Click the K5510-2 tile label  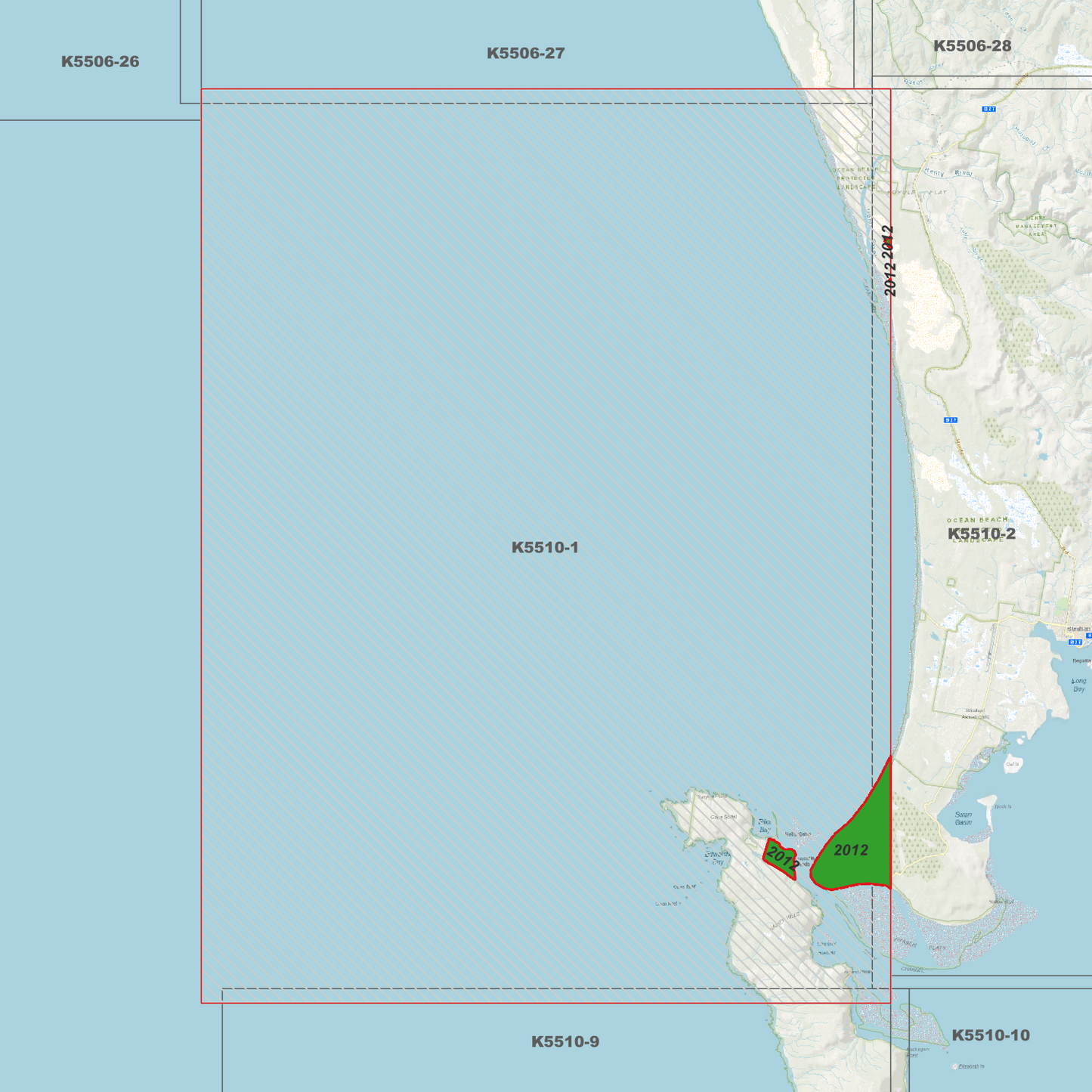(982, 534)
